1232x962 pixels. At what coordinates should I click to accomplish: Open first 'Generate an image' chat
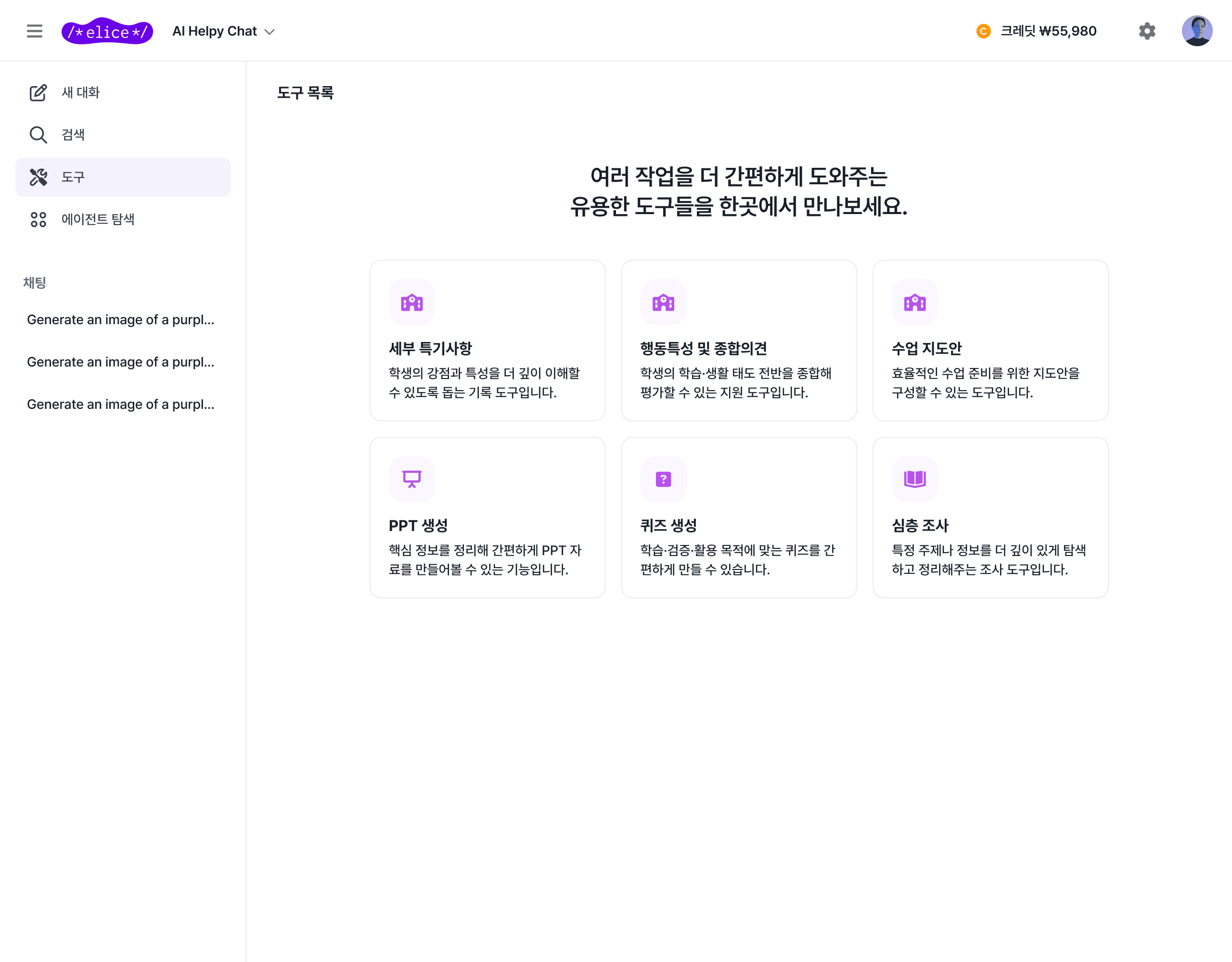click(121, 320)
